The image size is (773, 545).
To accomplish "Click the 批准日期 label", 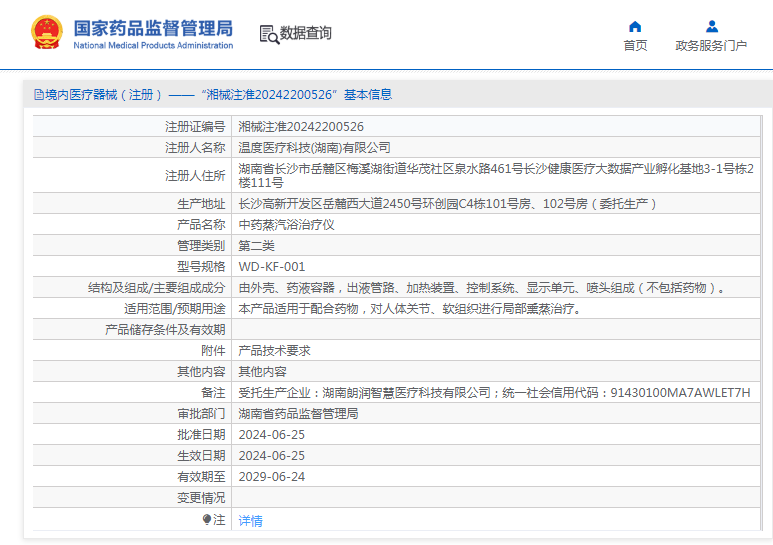I will 201,435.
